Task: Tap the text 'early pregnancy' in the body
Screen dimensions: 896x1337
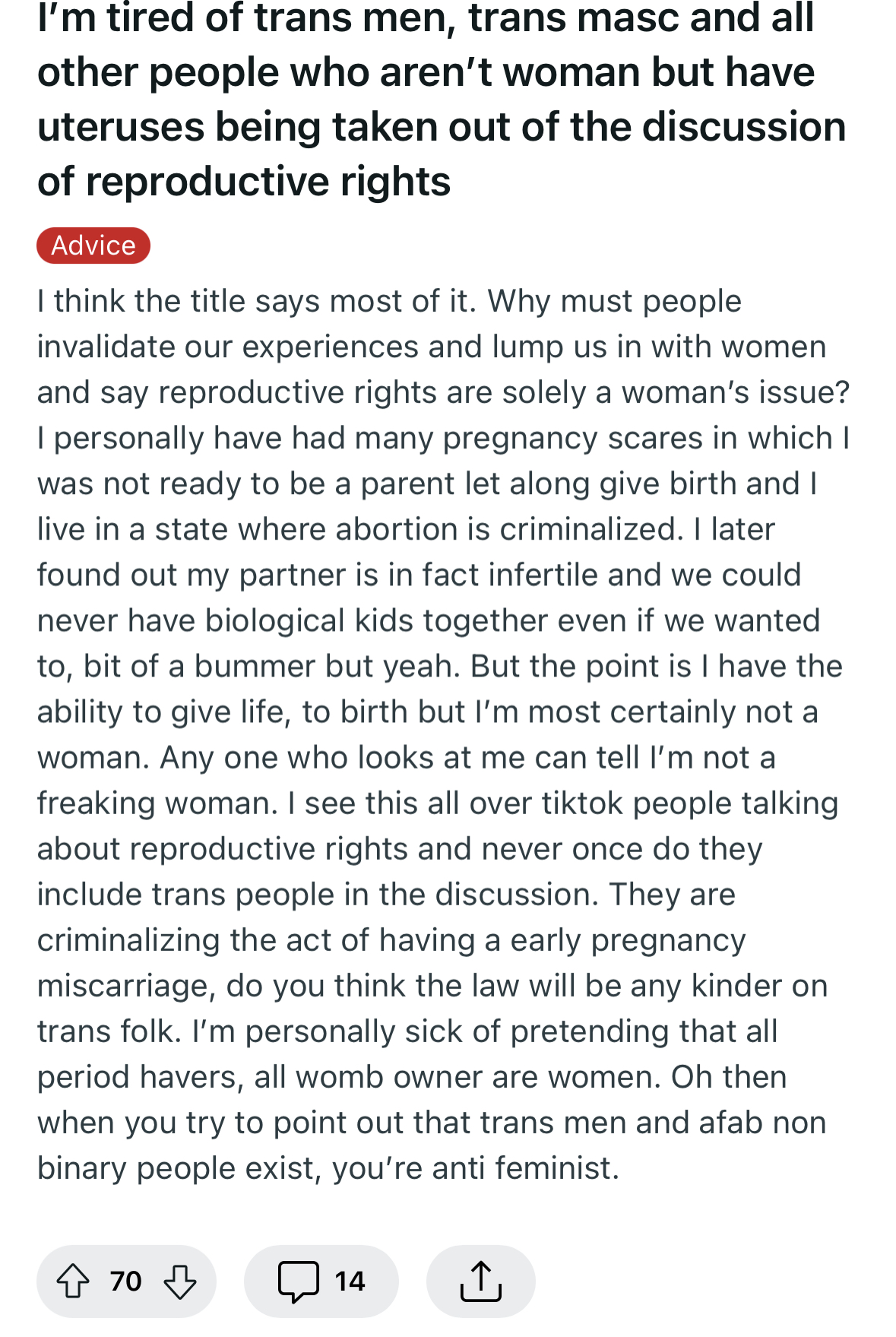Action: point(628,939)
